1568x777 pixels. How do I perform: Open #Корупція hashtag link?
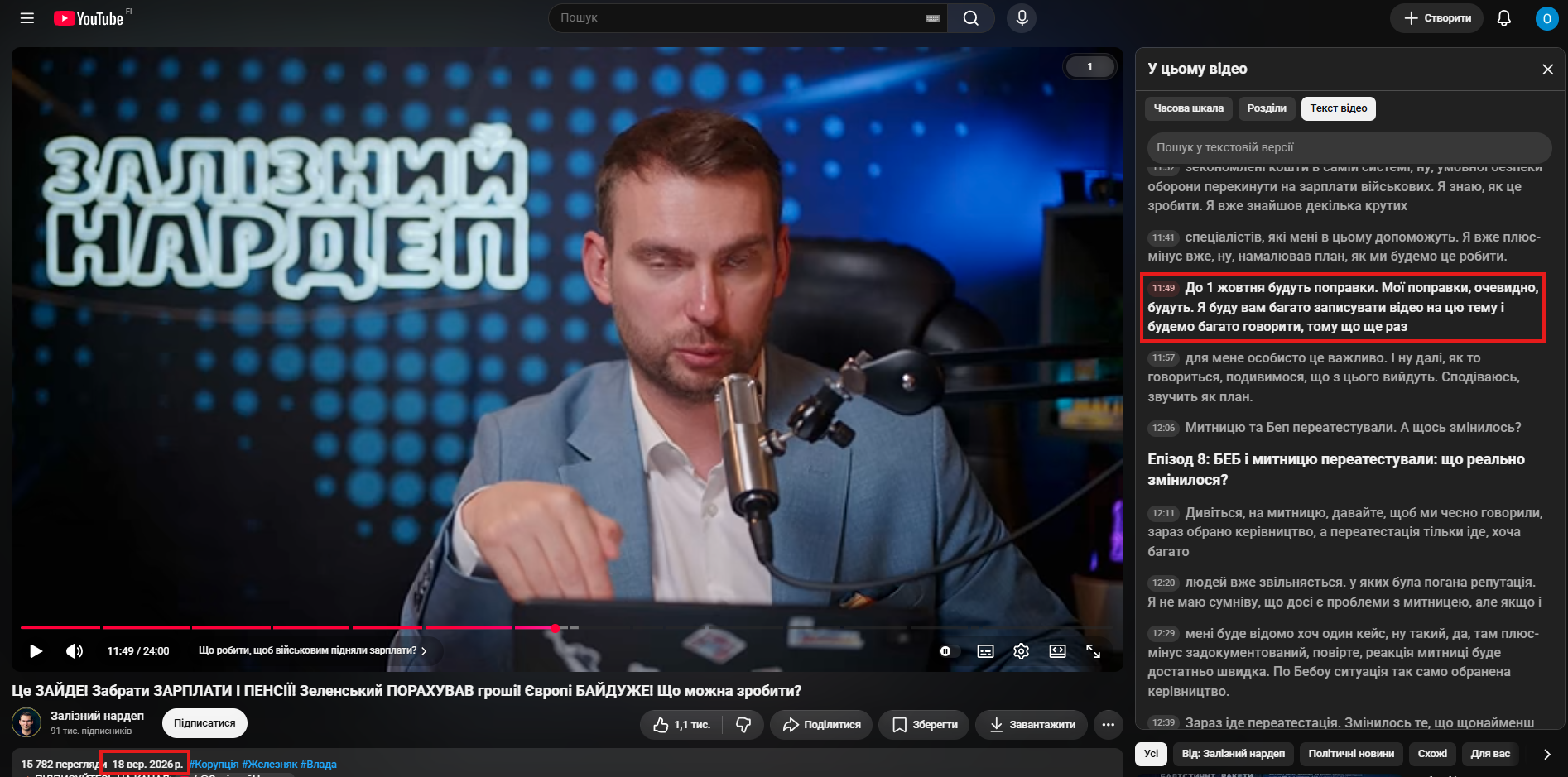pos(214,765)
